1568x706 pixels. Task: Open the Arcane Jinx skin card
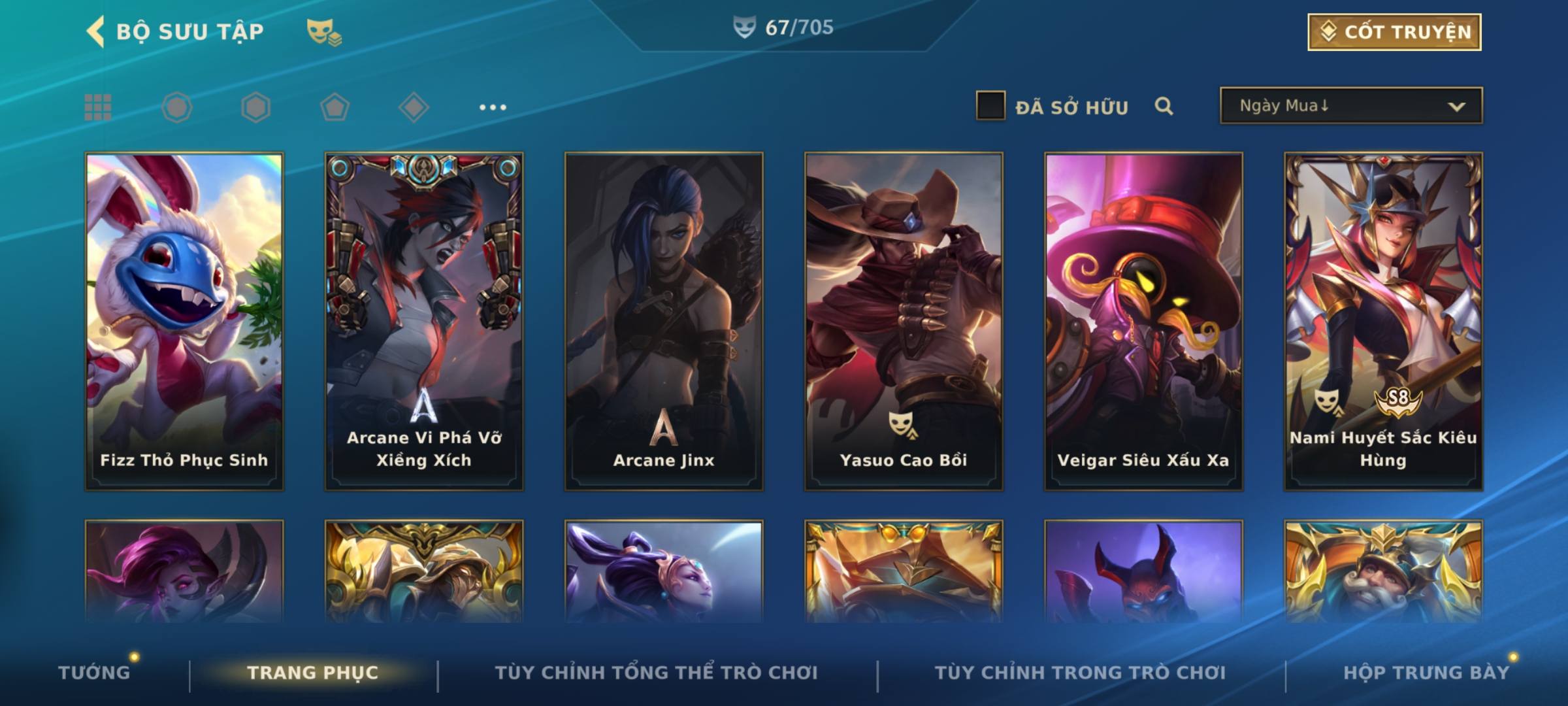click(664, 322)
